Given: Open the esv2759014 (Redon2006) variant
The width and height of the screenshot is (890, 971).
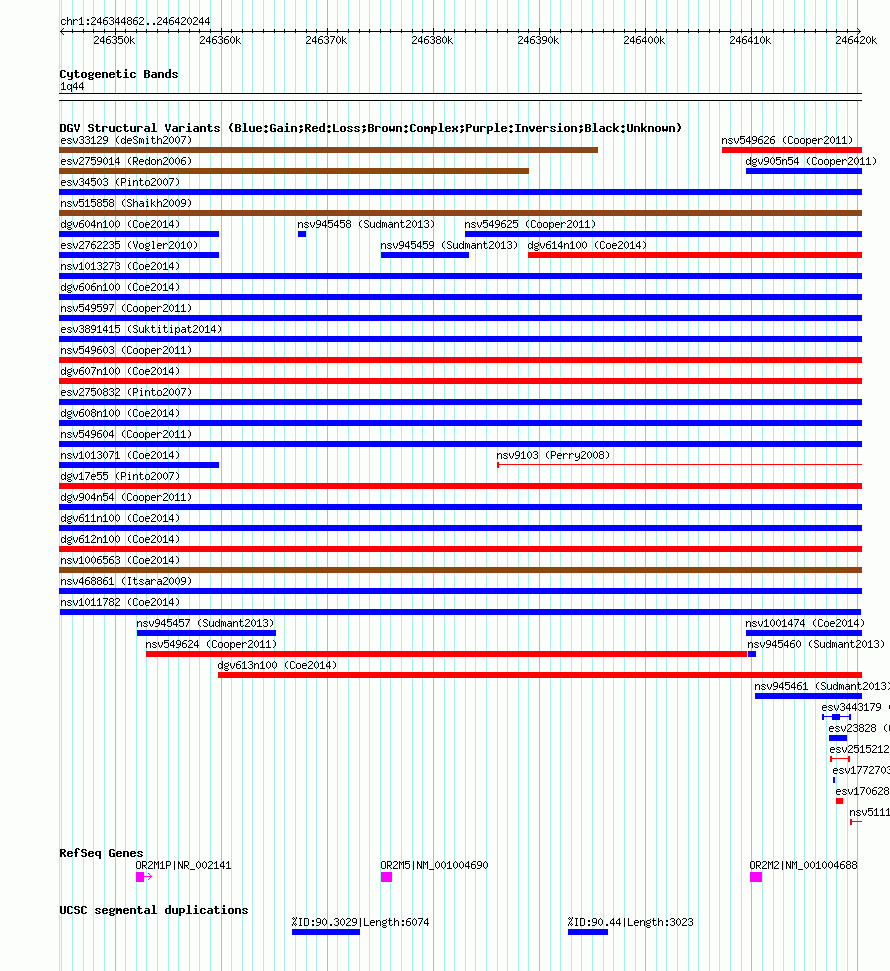Looking at the screenshot, I should coord(294,171).
